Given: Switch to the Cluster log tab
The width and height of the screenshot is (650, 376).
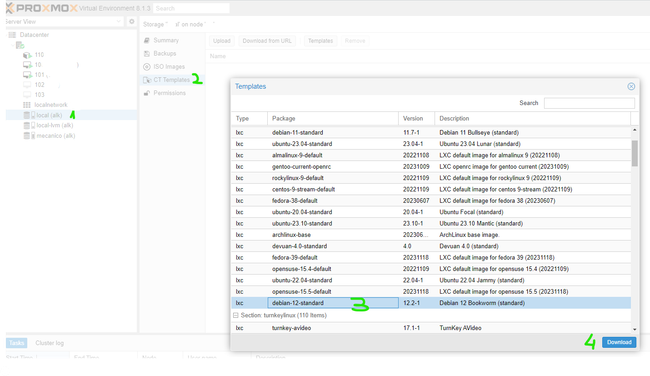Looking at the screenshot, I should [x=49, y=343].
